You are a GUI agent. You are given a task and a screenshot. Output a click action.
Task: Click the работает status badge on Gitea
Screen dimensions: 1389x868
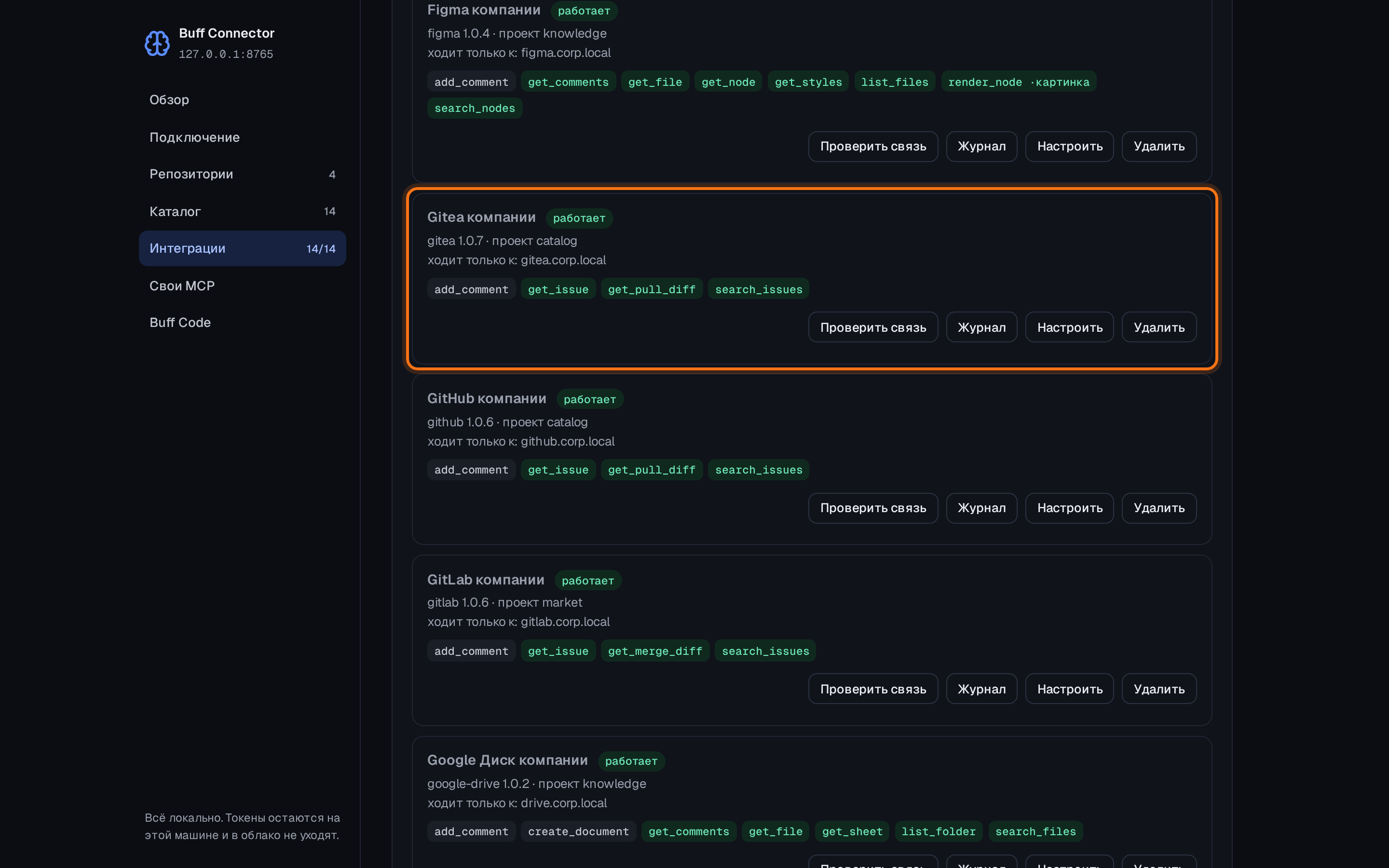pyautogui.click(x=579, y=218)
